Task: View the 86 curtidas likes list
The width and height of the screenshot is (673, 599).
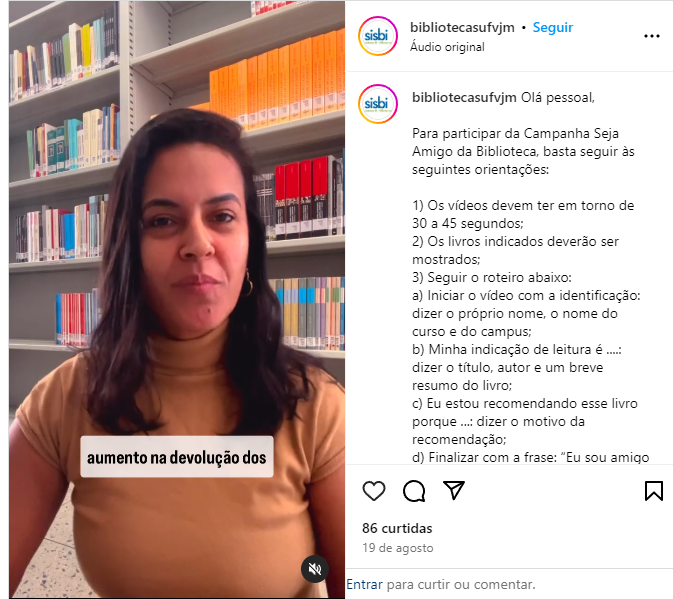Action: click(x=397, y=528)
